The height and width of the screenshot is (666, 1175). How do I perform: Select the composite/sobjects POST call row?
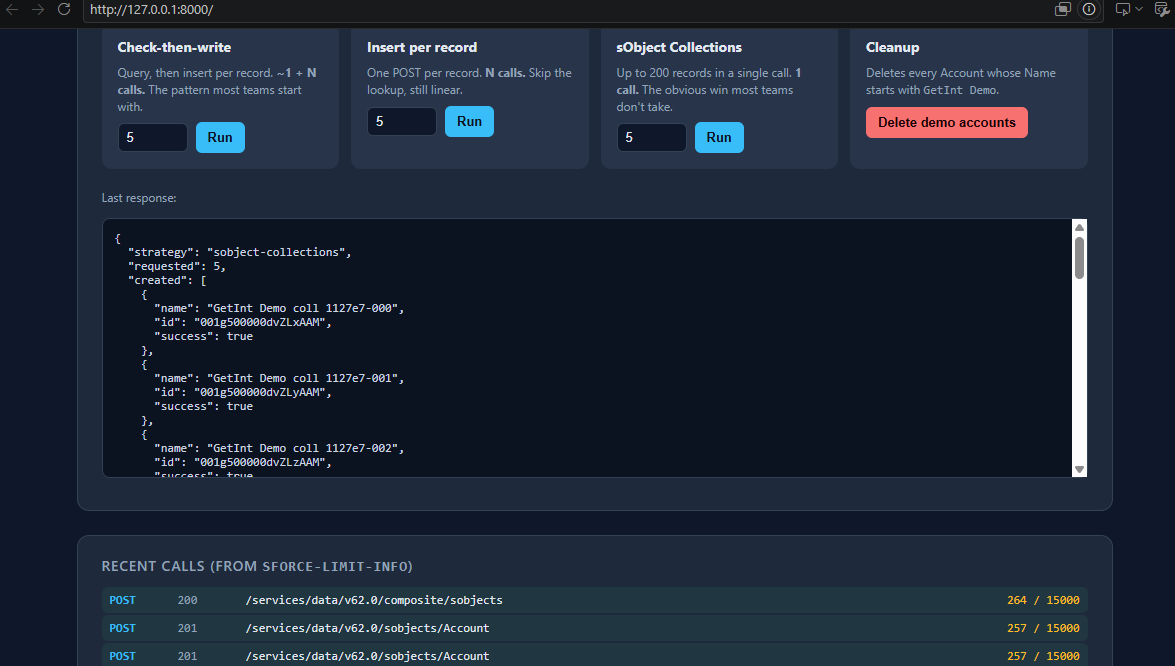594,600
